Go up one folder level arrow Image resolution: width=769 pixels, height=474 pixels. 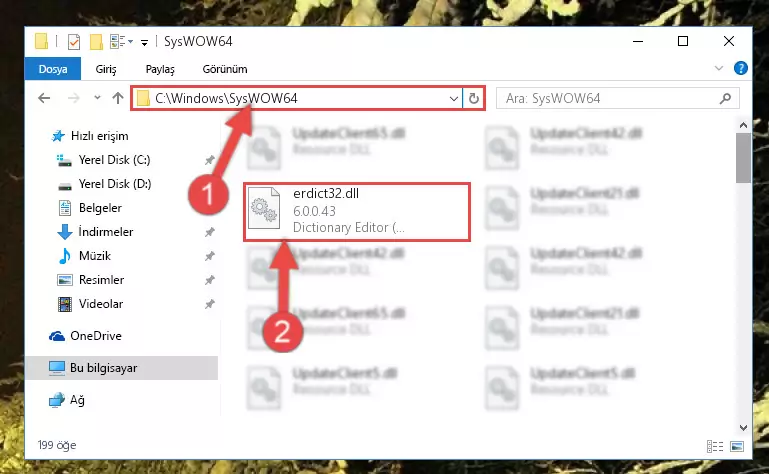click(118, 98)
